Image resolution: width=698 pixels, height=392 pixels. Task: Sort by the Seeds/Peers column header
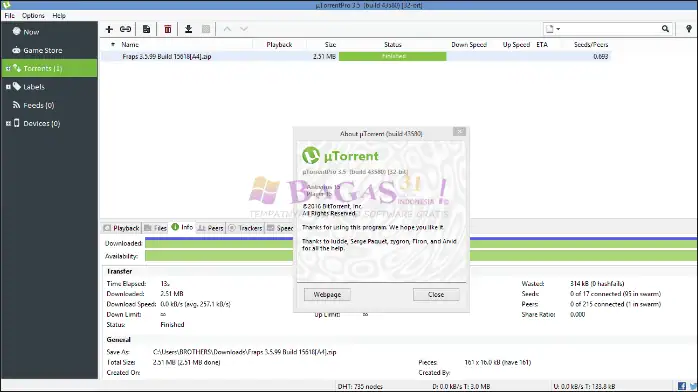[591, 44]
